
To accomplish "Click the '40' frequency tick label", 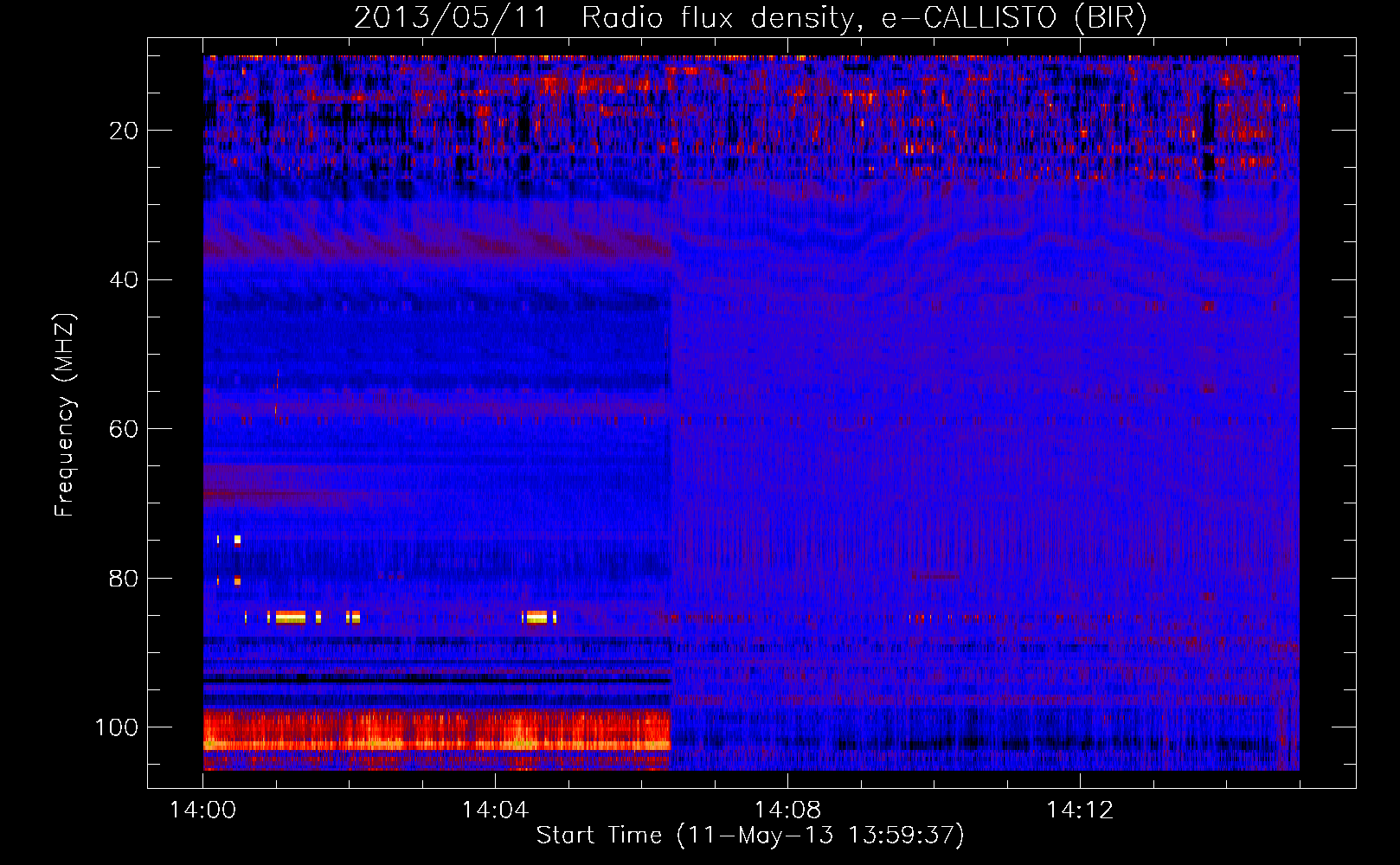I will point(124,280).
